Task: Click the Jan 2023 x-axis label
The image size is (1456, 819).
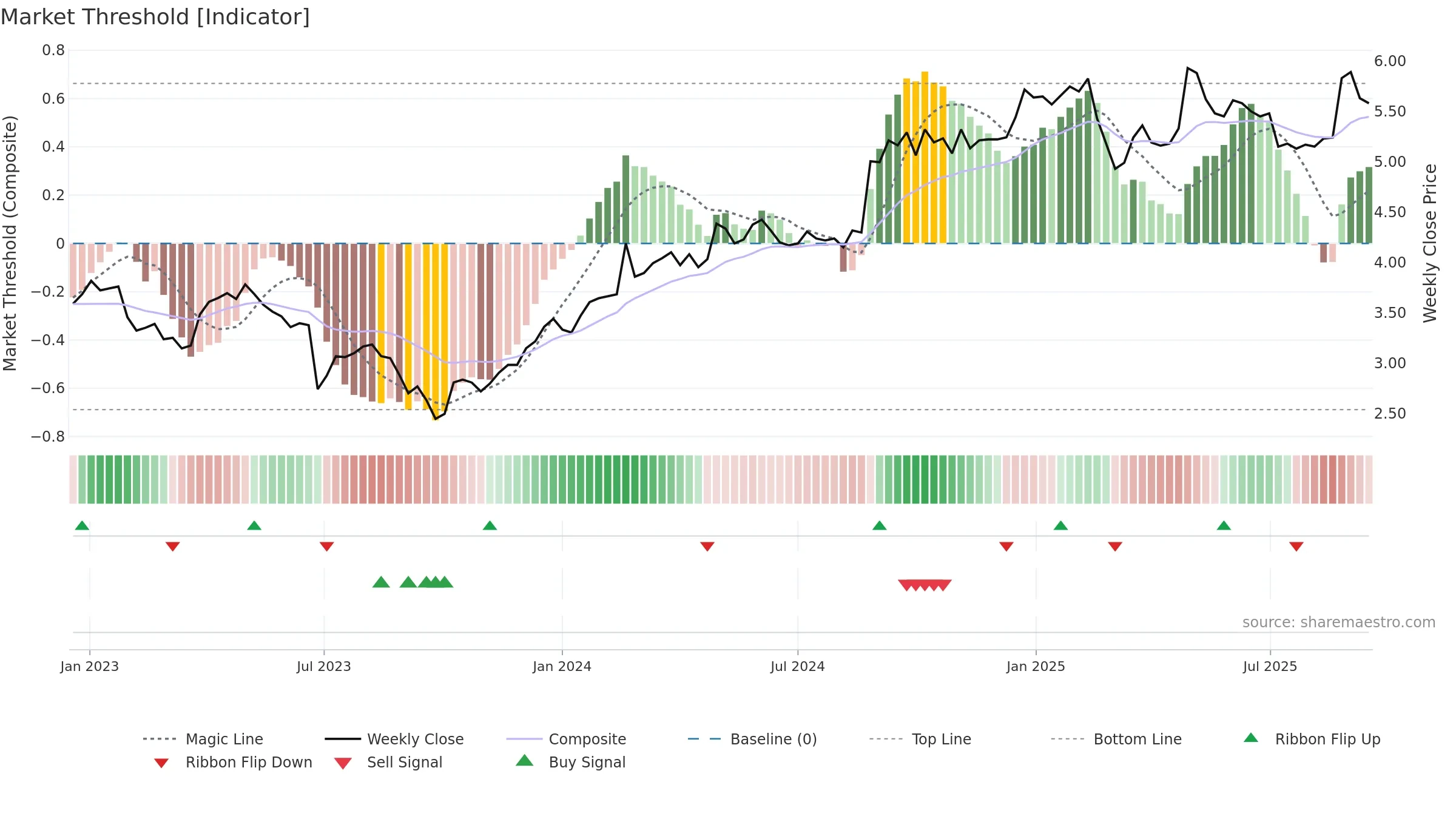Action: click(90, 666)
